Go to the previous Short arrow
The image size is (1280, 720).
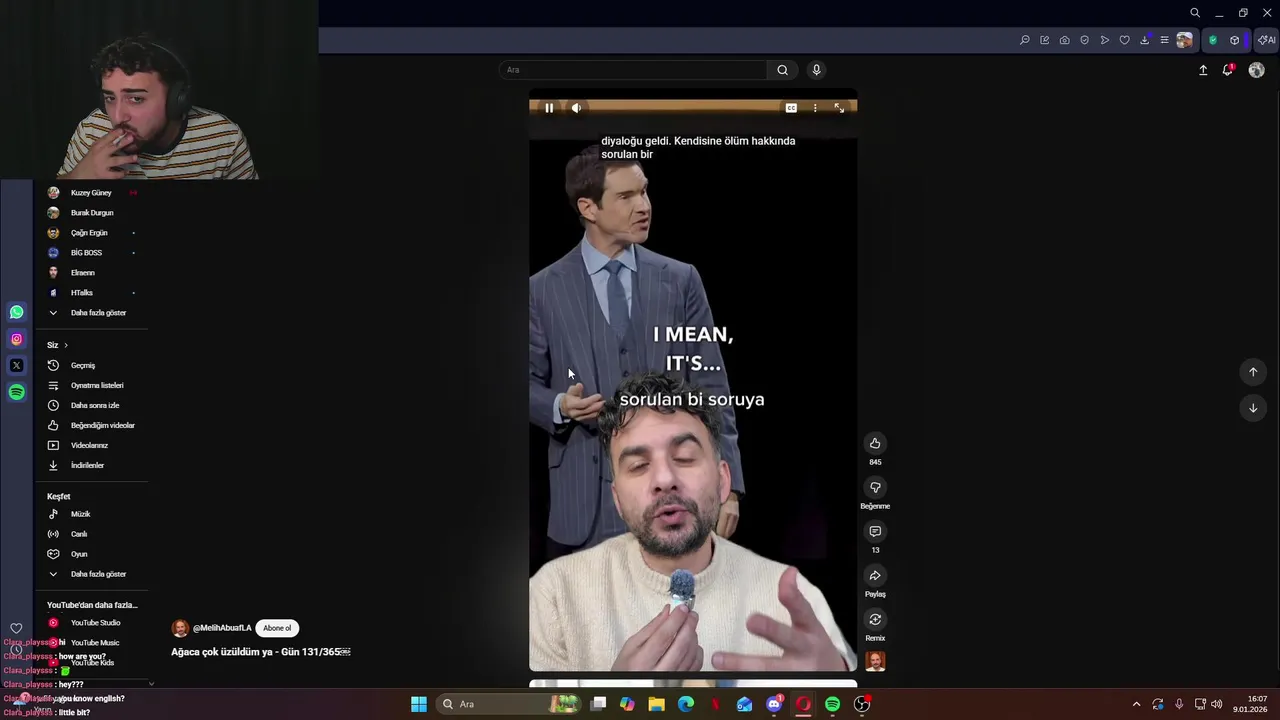tap(1253, 372)
